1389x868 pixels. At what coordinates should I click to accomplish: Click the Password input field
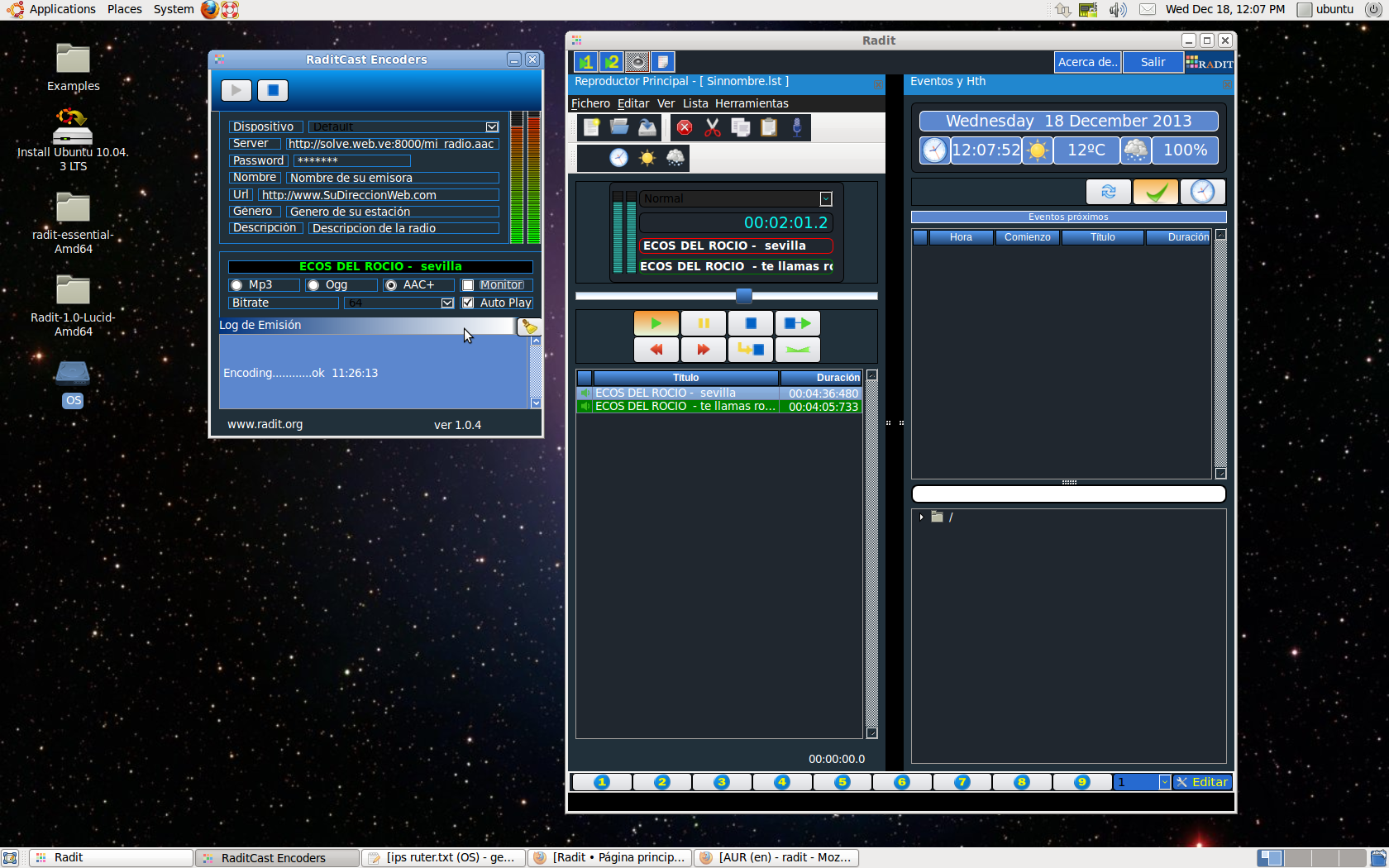coord(352,160)
